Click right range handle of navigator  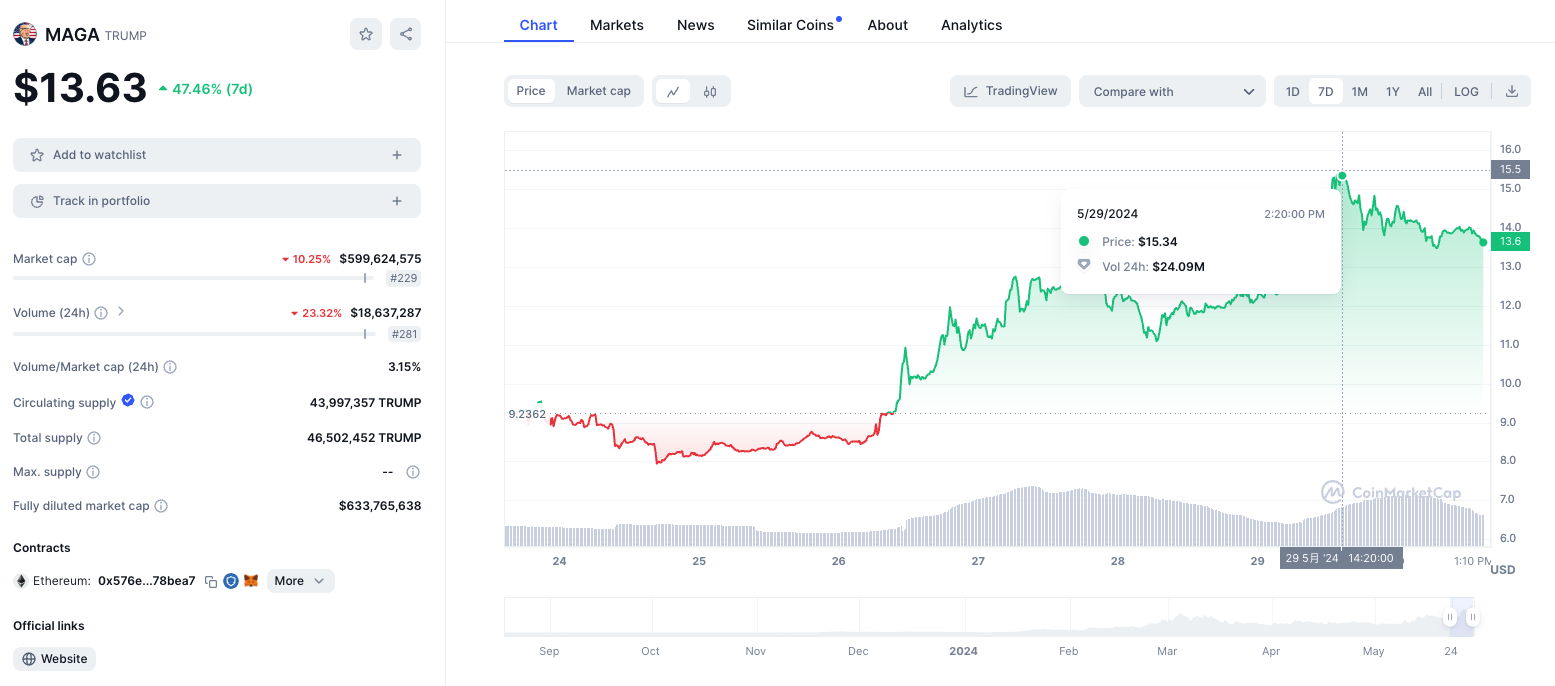click(1473, 618)
